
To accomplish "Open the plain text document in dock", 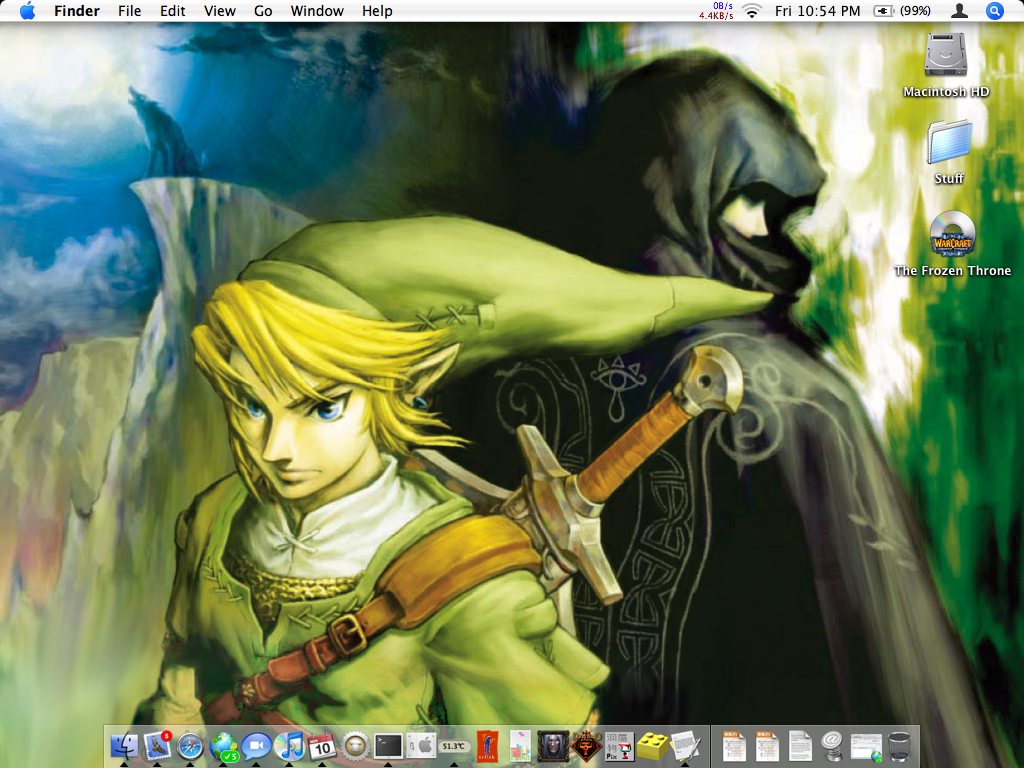I will click(800, 746).
